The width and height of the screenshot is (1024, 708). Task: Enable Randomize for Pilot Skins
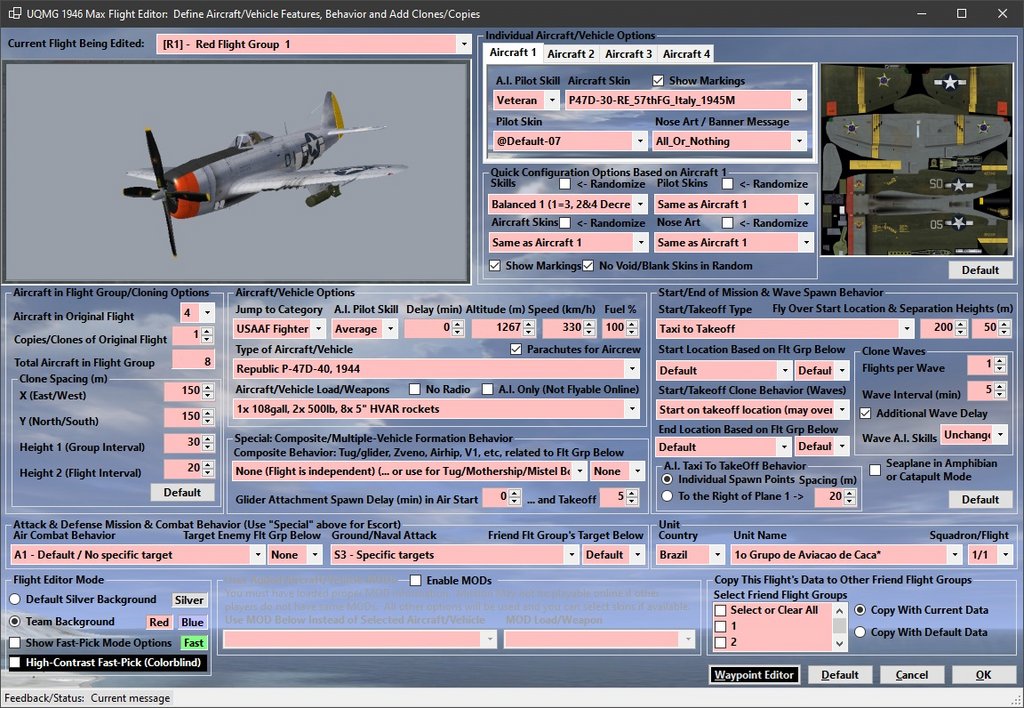coord(728,184)
